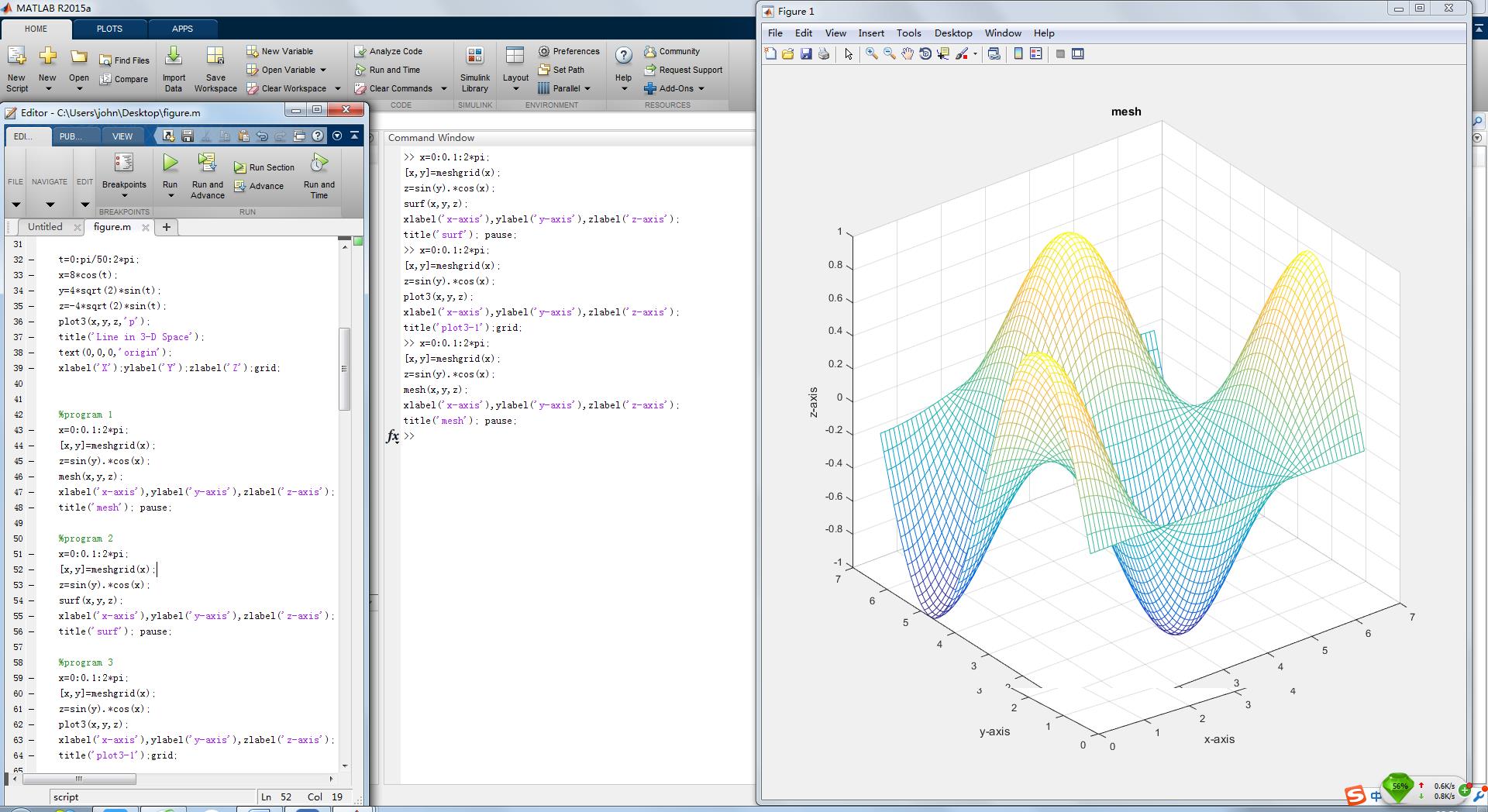Toggle Insert Legend in Figure 1 toolbar
The width and height of the screenshot is (1488, 812).
1036,53
